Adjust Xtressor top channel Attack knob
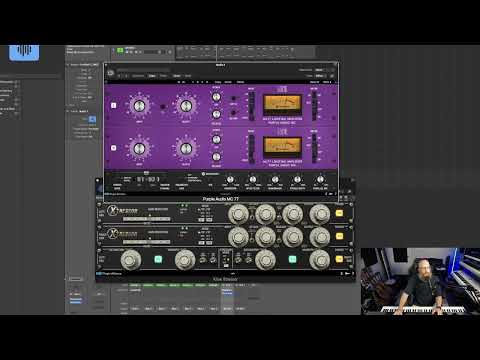The image size is (480, 360). [266, 214]
